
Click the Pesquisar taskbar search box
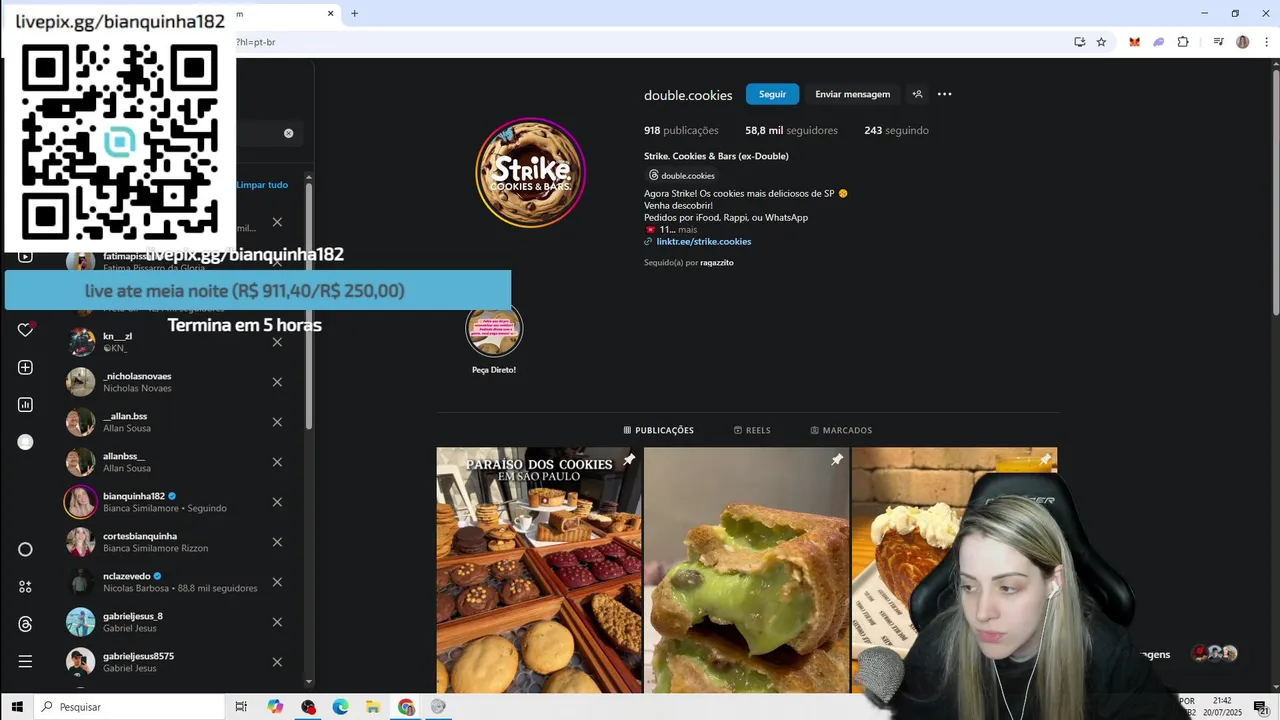130,707
